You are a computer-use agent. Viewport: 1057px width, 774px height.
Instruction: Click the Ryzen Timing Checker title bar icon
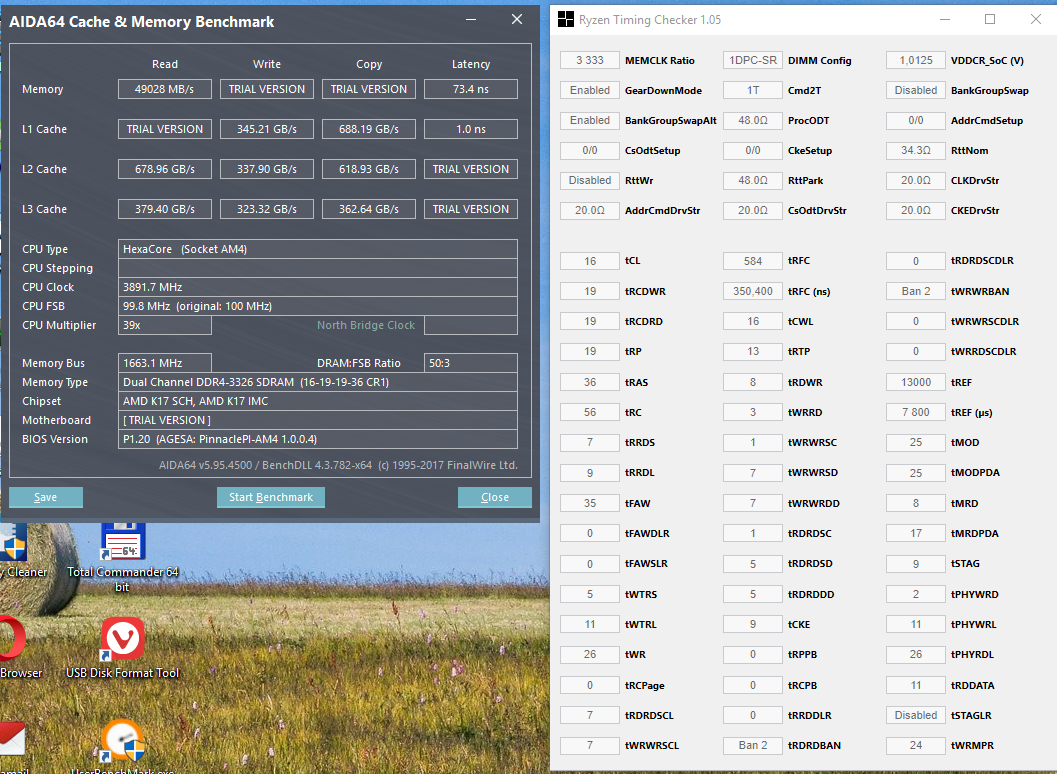coord(566,20)
